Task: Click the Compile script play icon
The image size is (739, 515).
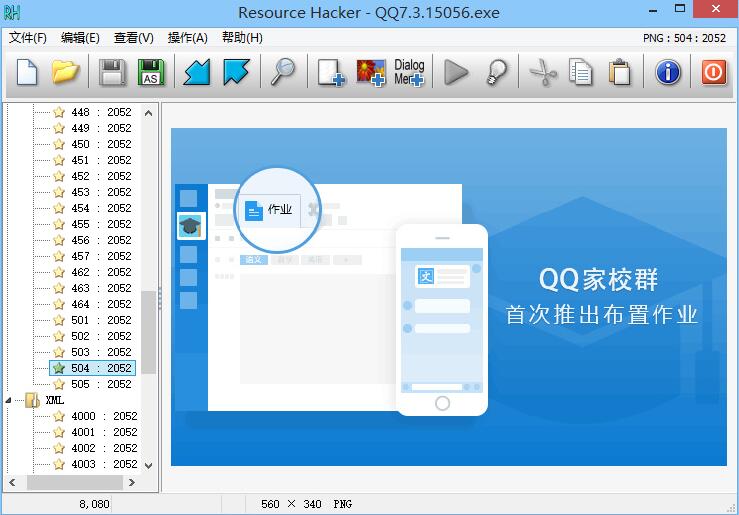Action: (456, 72)
